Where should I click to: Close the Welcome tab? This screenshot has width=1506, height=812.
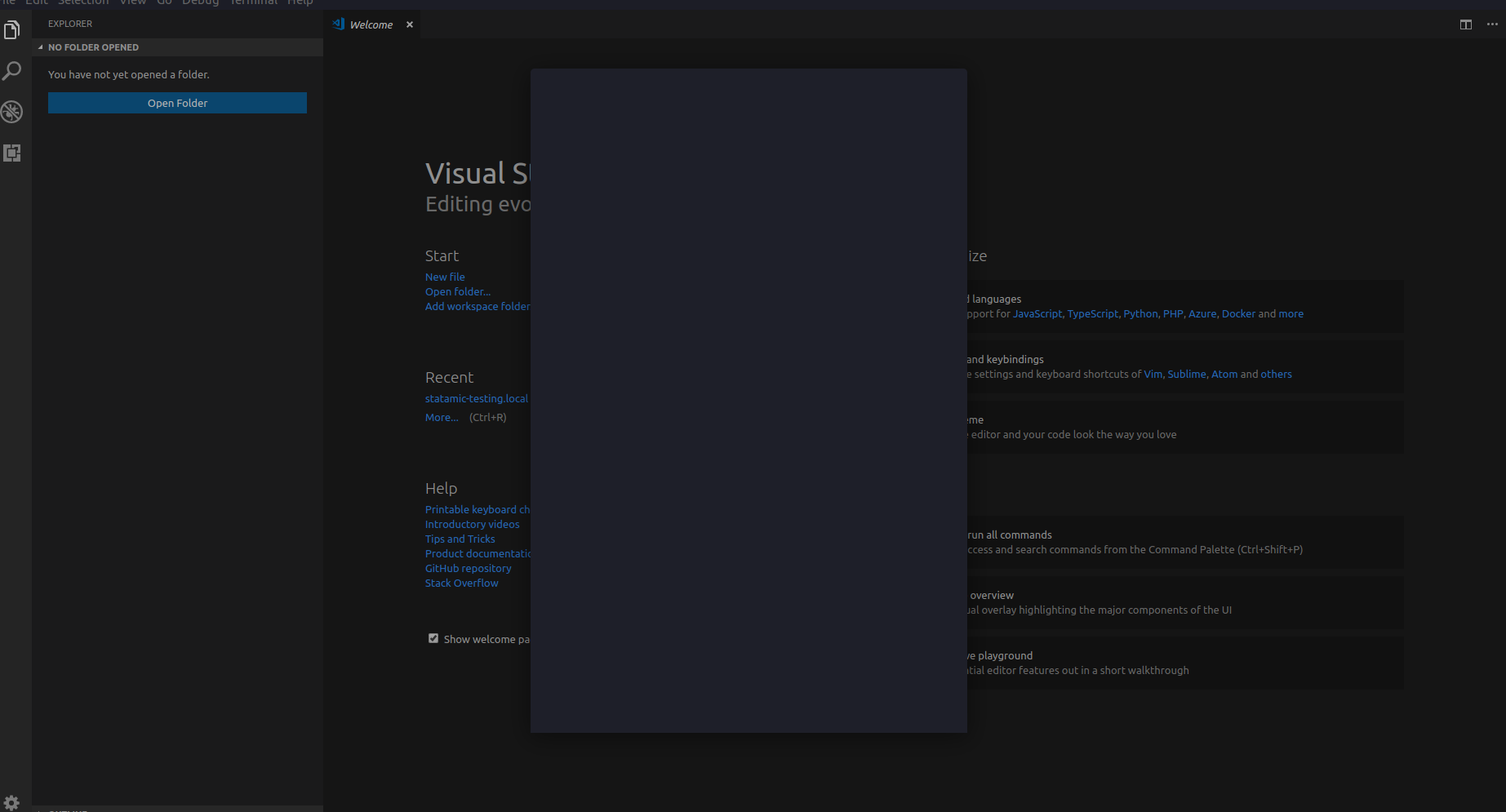click(409, 24)
